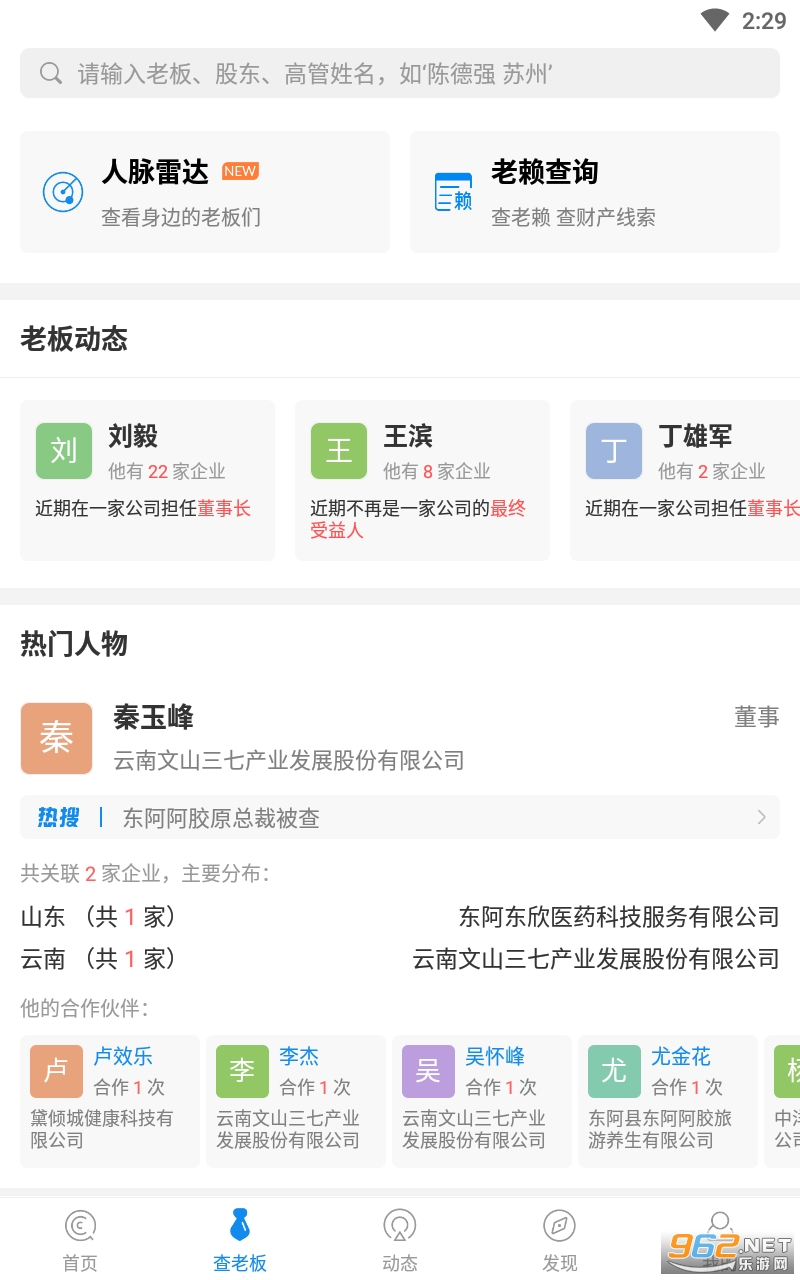Open partner 李杰's card
Screen dimensions: 800x1280
pyautogui.click(x=296, y=1100)
